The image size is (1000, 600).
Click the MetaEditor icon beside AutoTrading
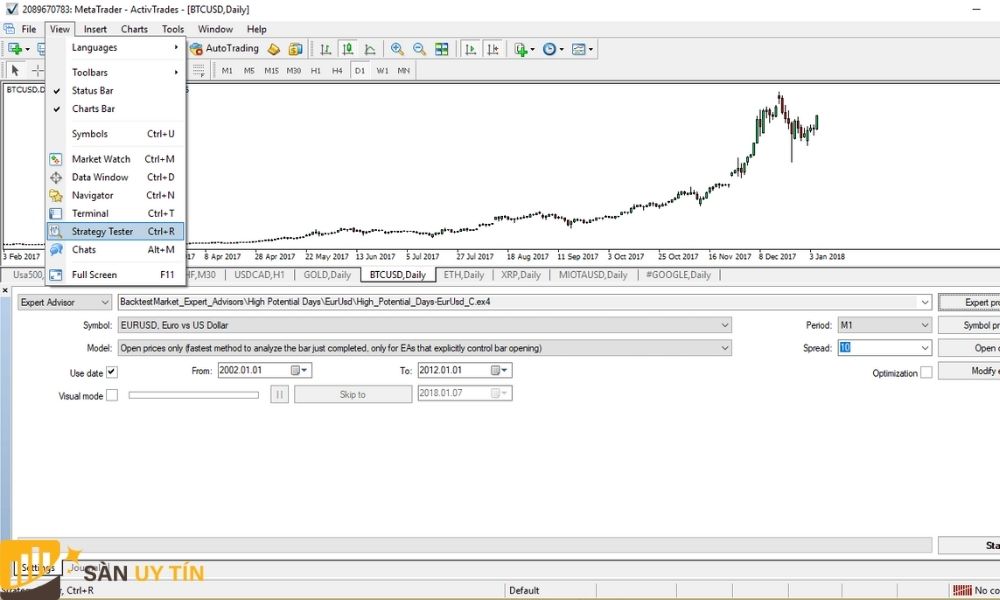[274, 49]
